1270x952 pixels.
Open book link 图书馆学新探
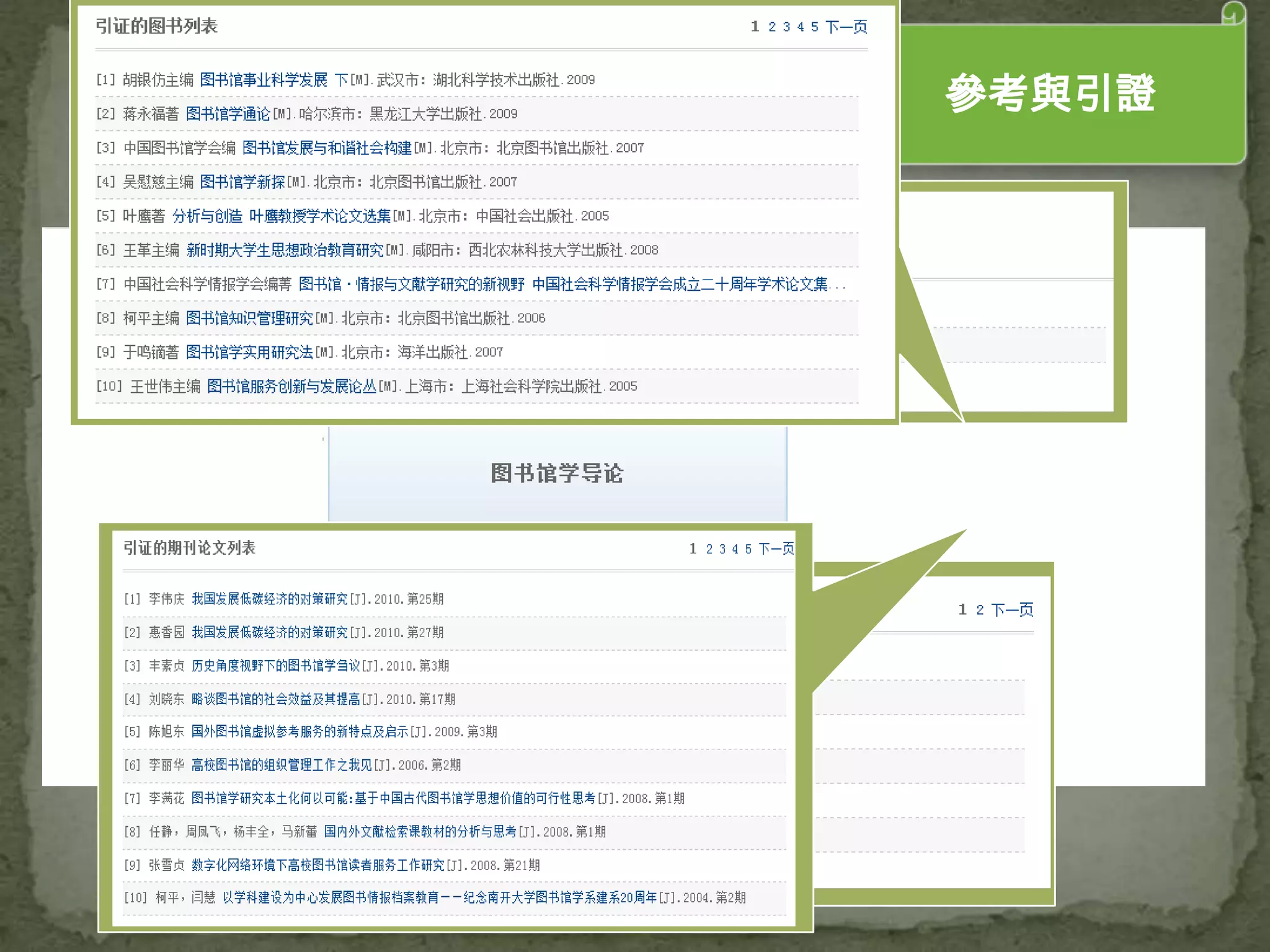pyautogui.click(x=242, y=182)
